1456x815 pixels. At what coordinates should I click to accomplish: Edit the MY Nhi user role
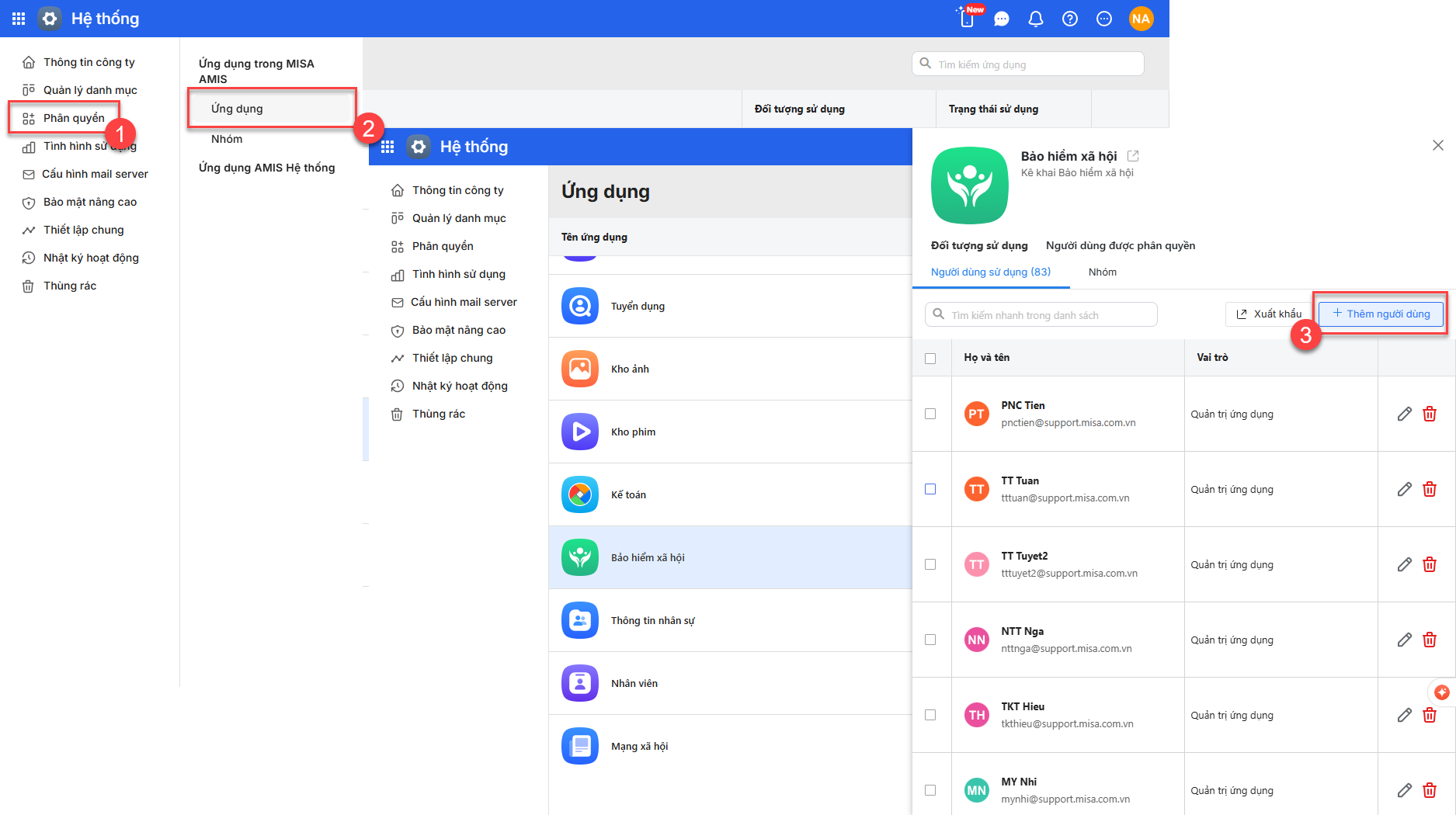tap(1404, 790)
